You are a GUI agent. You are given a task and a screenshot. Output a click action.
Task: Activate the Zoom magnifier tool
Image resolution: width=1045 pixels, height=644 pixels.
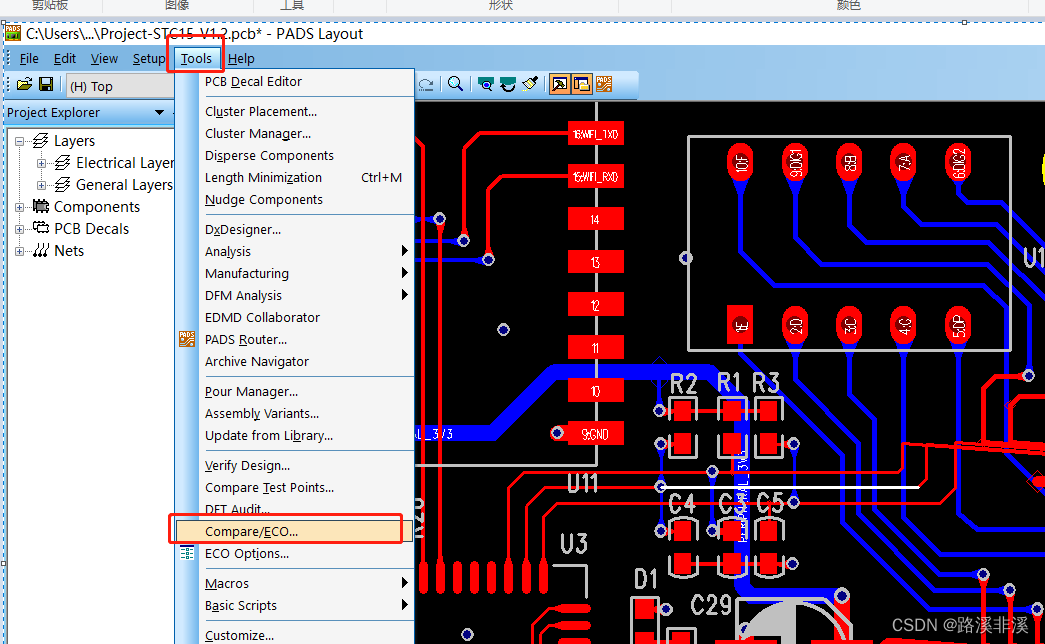click(x=455, y=84)
